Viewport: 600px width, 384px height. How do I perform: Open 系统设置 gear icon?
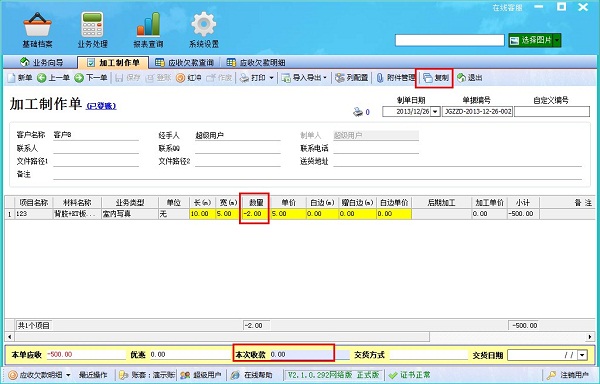pyautogui.click(x=204, y=30)
